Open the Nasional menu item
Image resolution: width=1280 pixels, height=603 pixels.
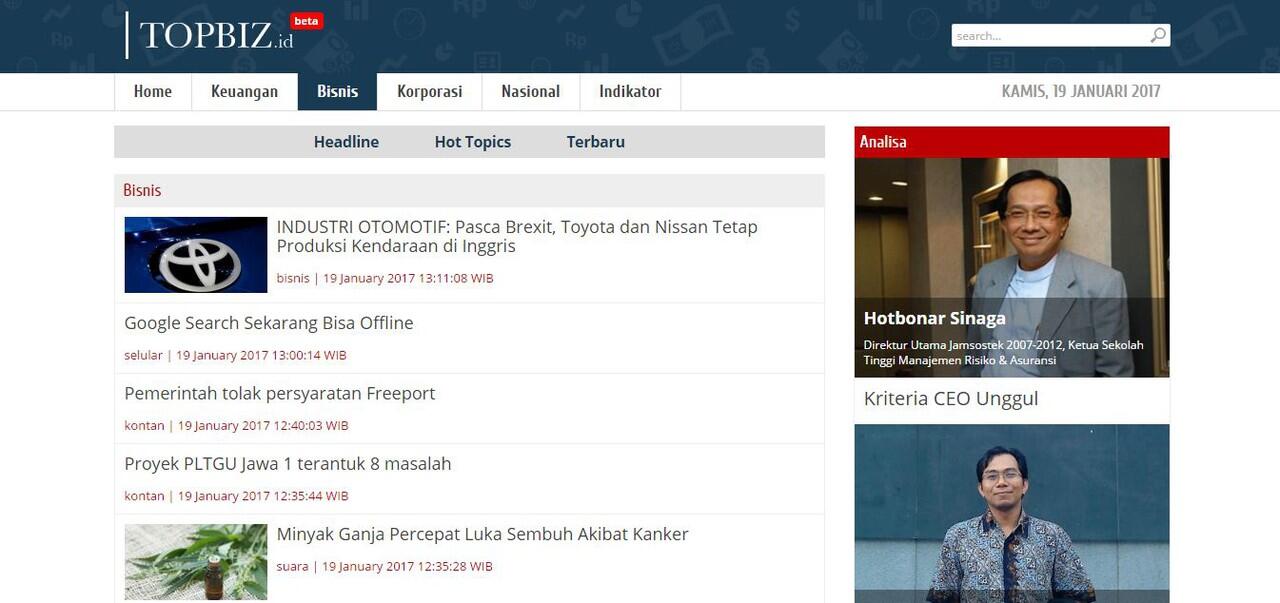click(530, 91)
